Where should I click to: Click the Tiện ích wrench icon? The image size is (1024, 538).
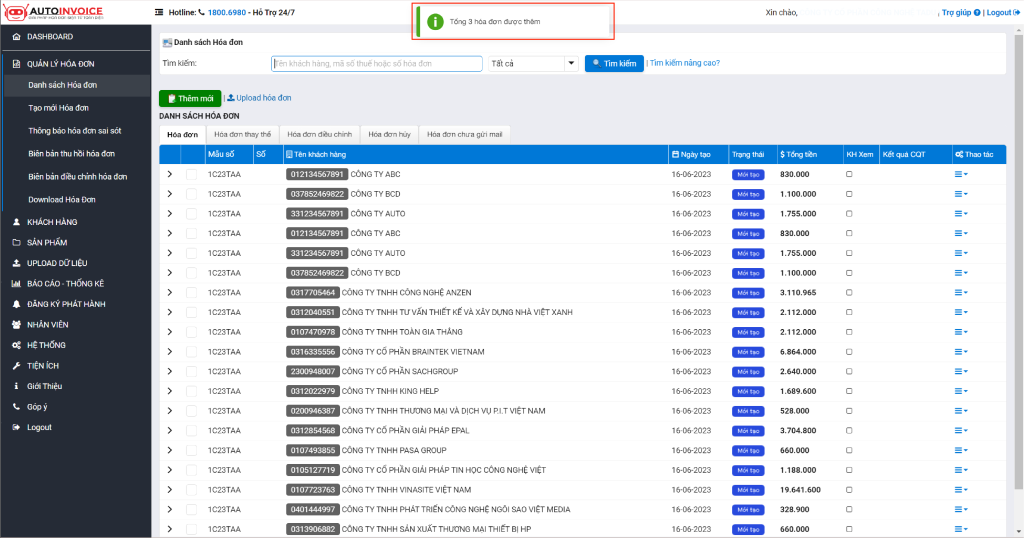click(x=16, y=366)
